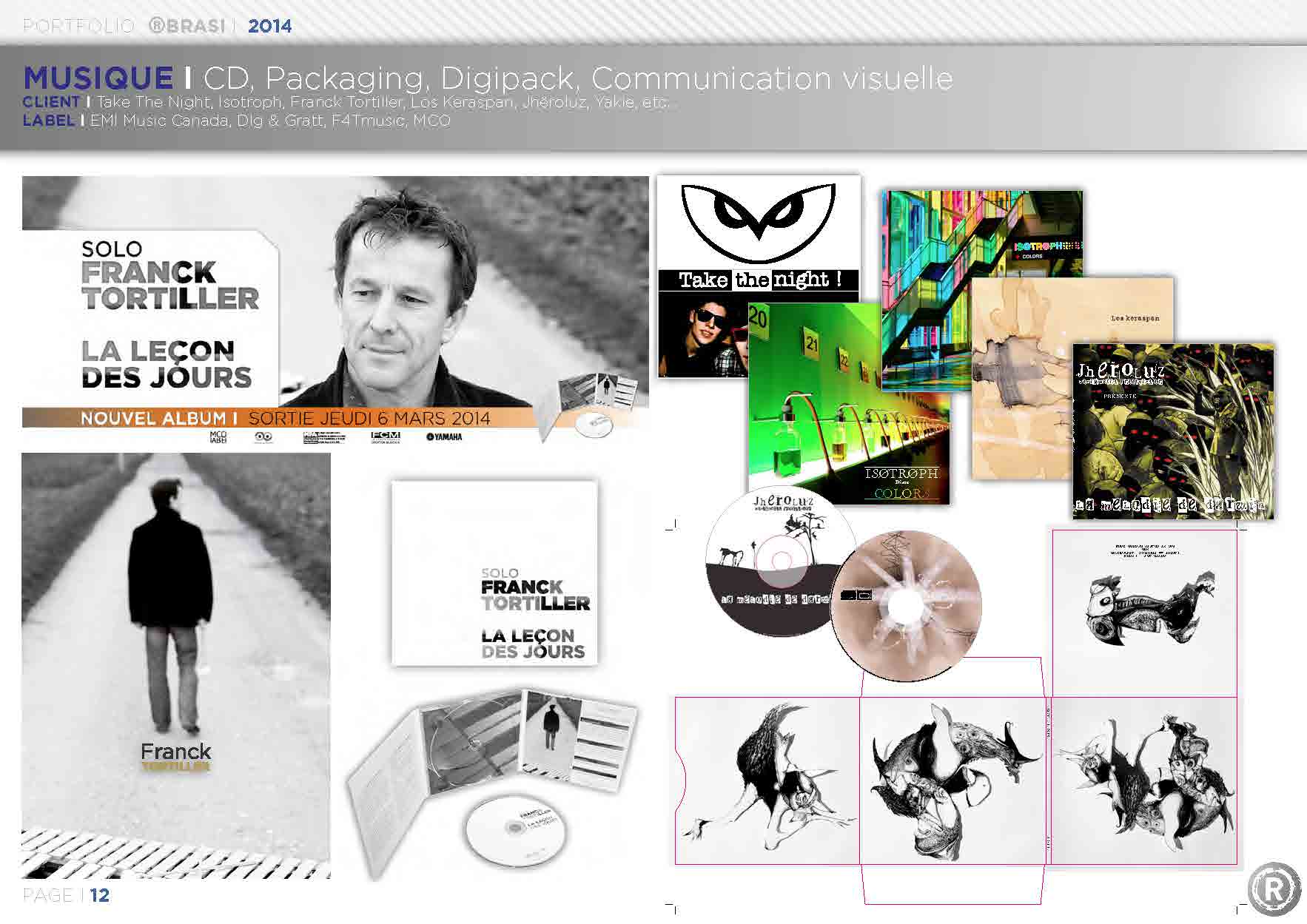This screenshot has width=1307, height=924.
Task: Click the Take the night! title label
Action: point(759,280)
